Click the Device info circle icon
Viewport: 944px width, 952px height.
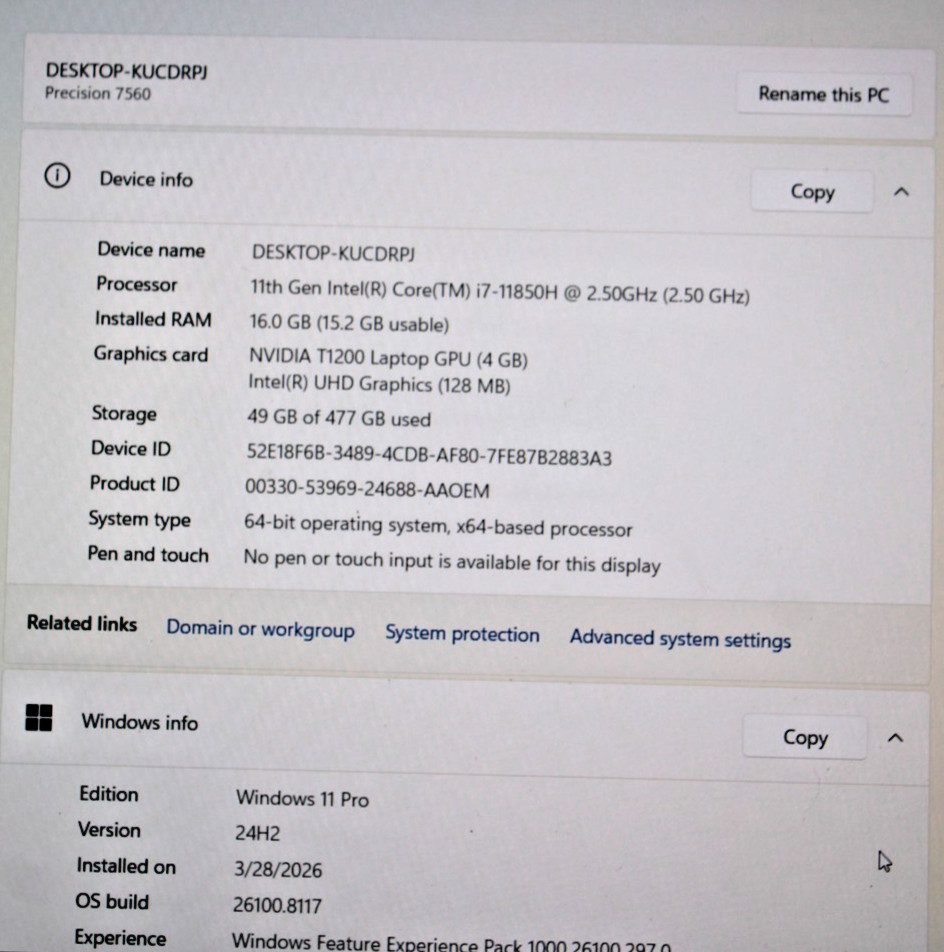57,176
